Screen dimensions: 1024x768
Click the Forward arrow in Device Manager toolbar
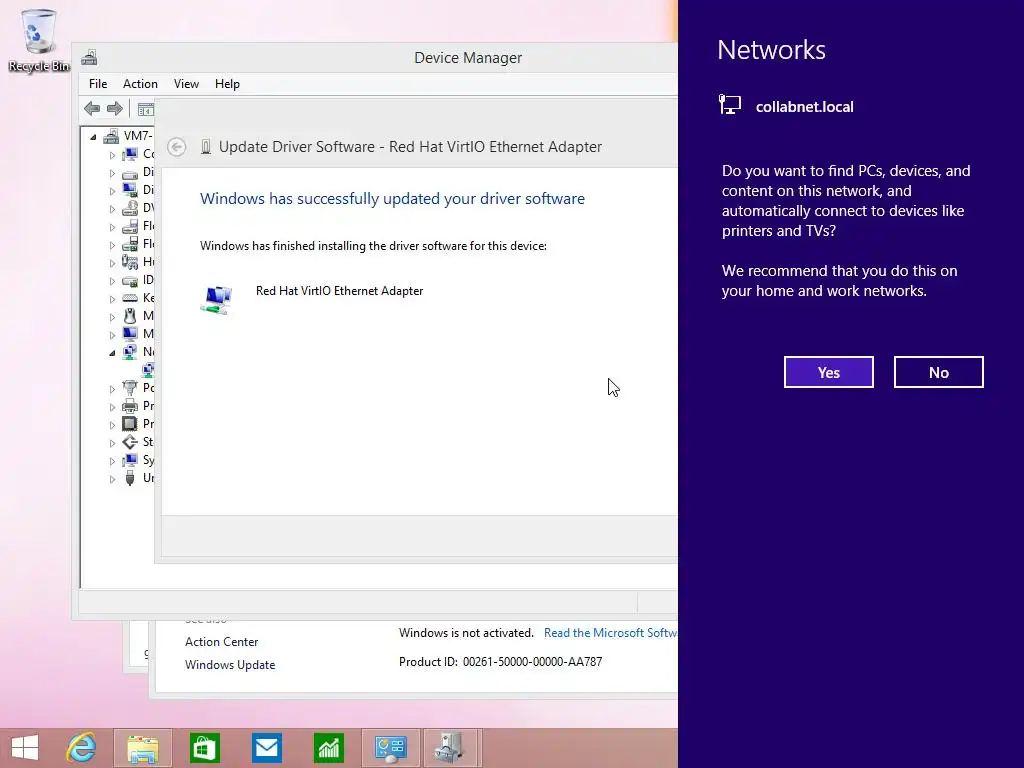tap(115, 108)
